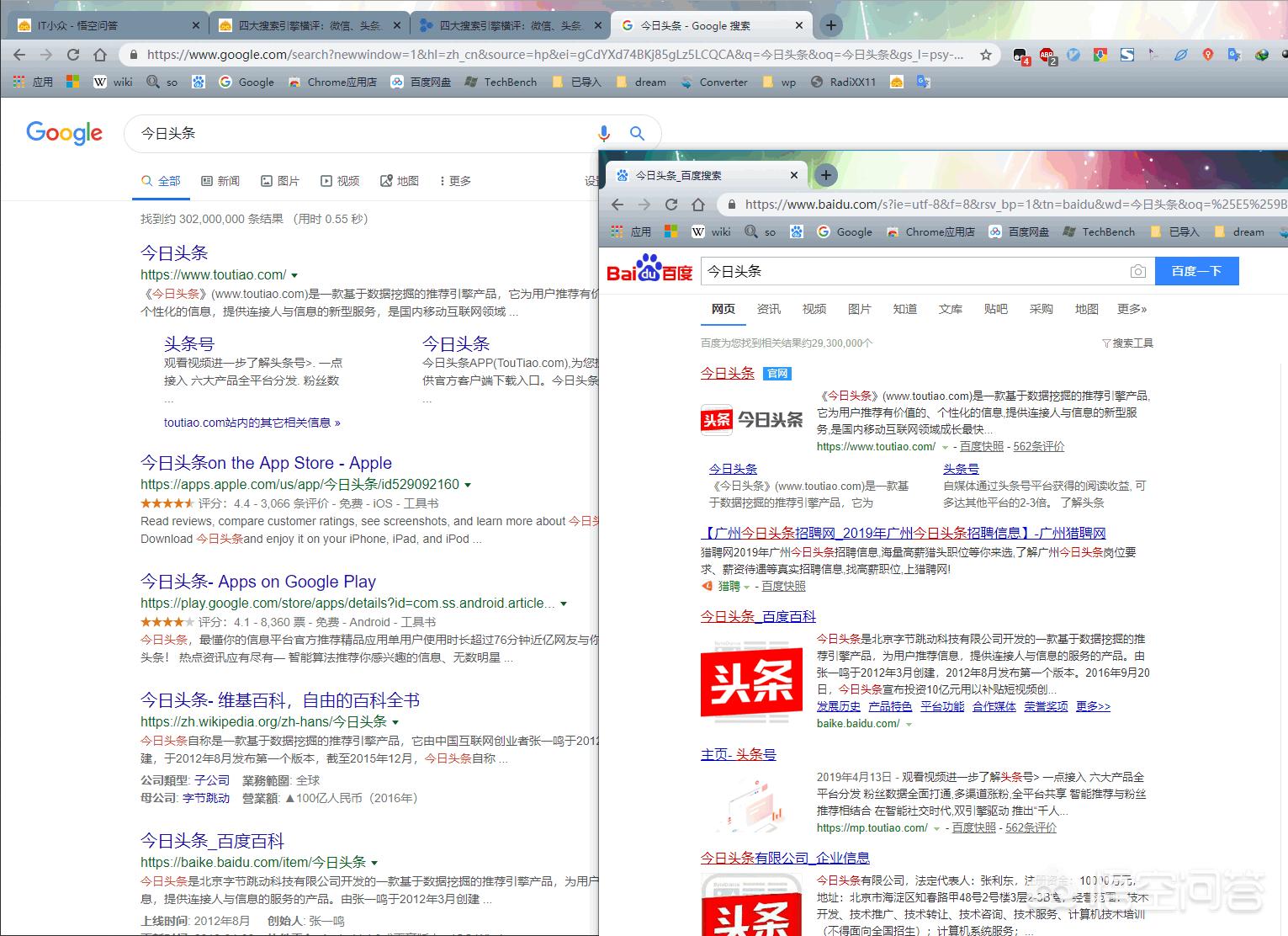1288x936 pixels.
Task: Click home icon in Baidu window toolbar
Action: [x=698, y=205]
